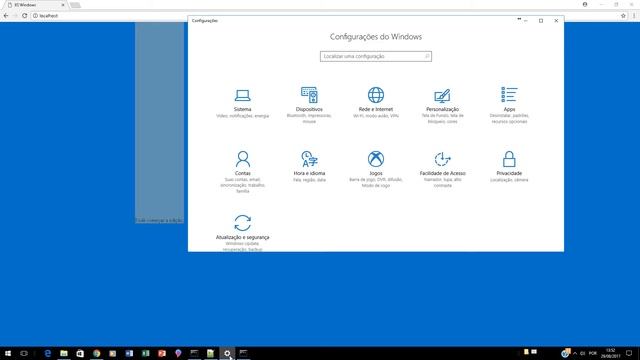Open the Sistema settings category

pyautogui.click(x=242, y=104)
